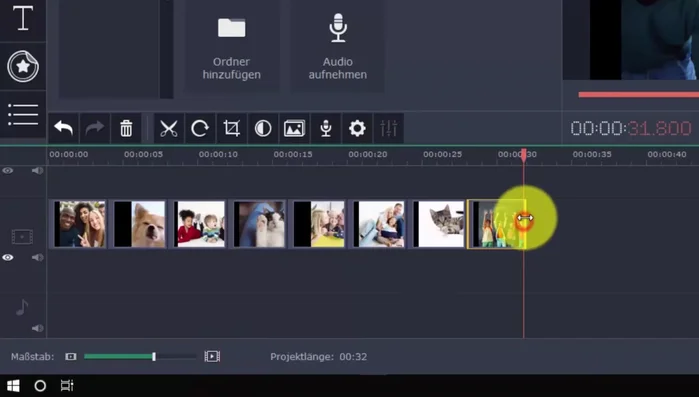Click the red preview progress bar
The image size is (699, 397).
click(x=638, y=94)
